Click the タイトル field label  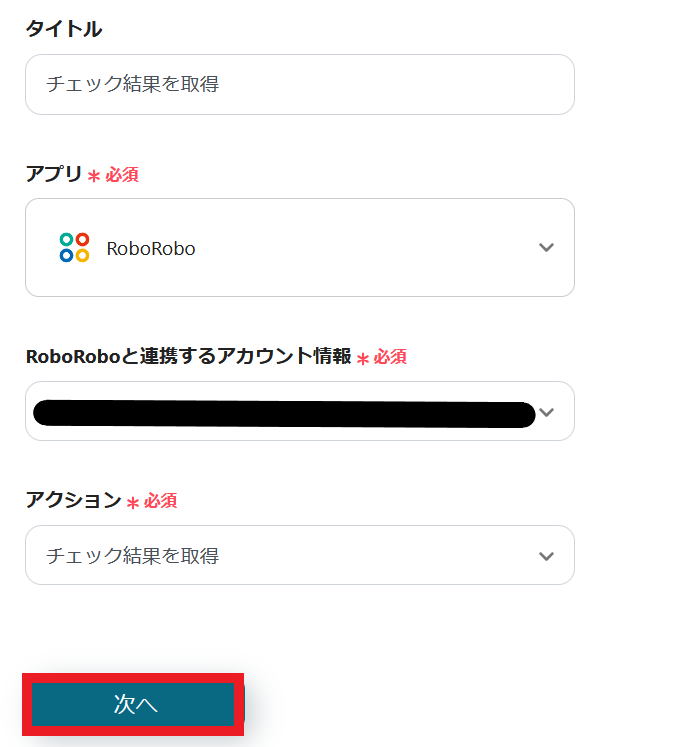tap(64, 29)
